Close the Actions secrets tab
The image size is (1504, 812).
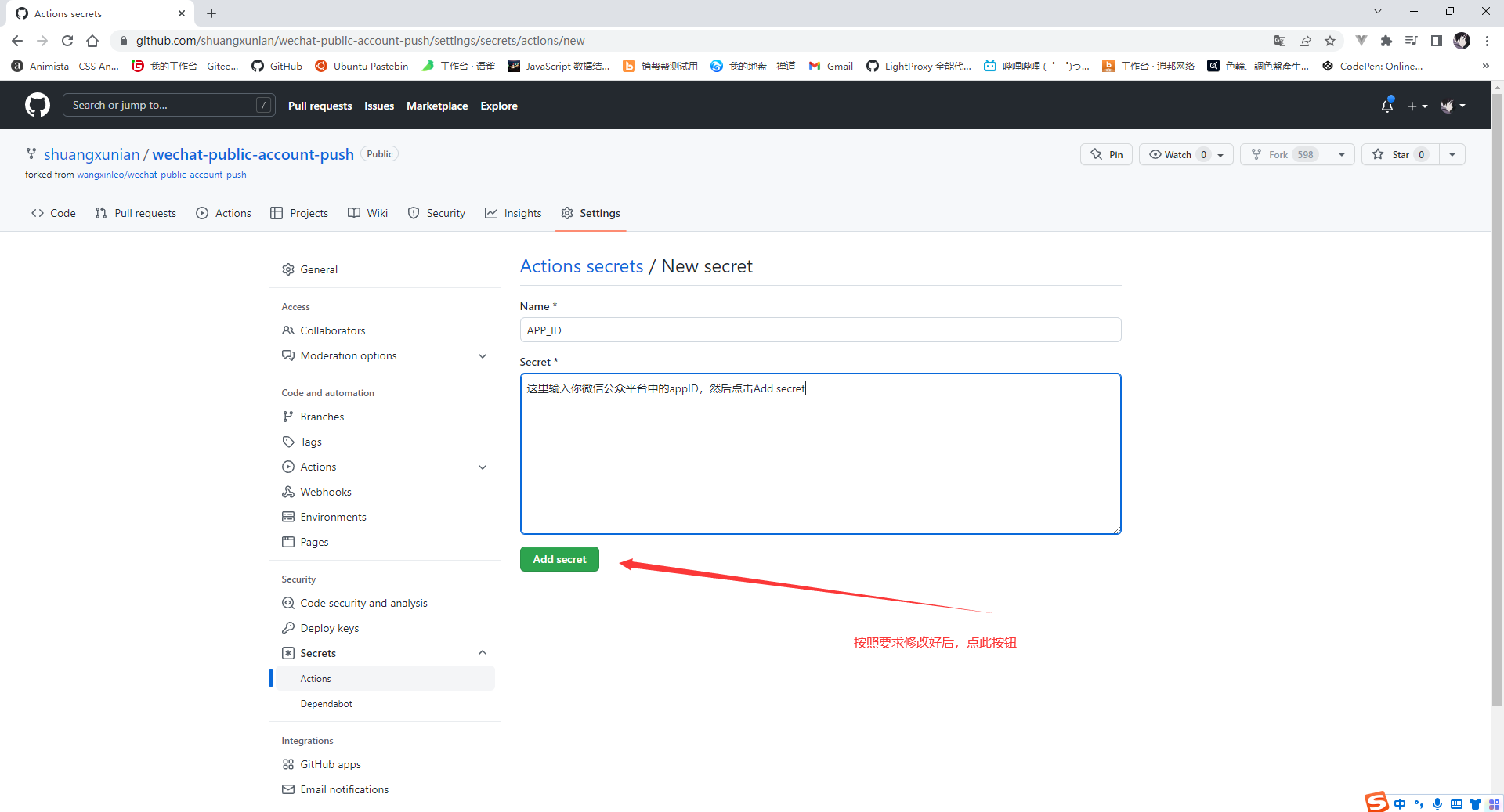click(x=182, y=13)
